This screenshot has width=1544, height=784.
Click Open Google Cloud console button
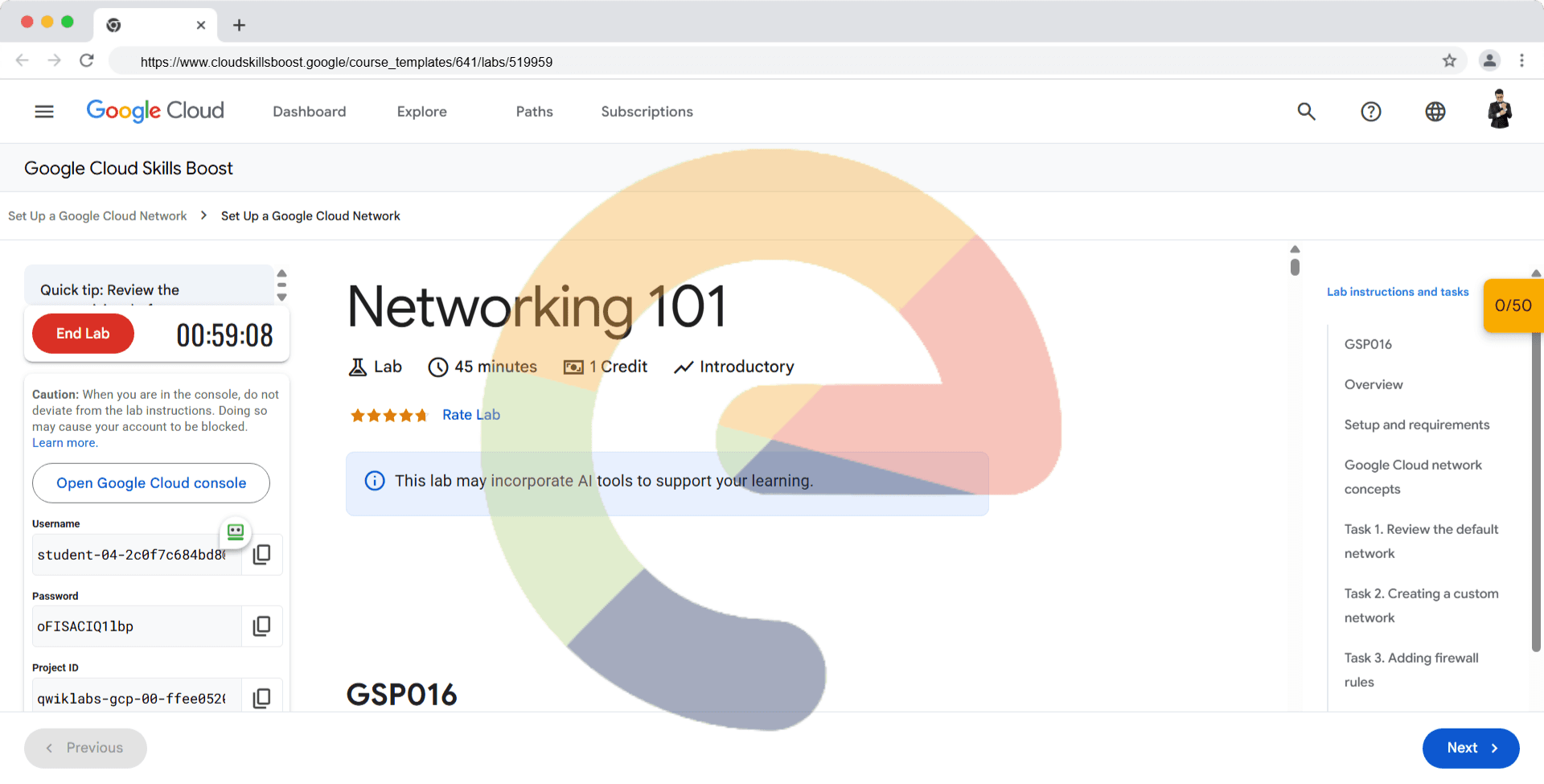pyautogui.click(x=151, y=483)
